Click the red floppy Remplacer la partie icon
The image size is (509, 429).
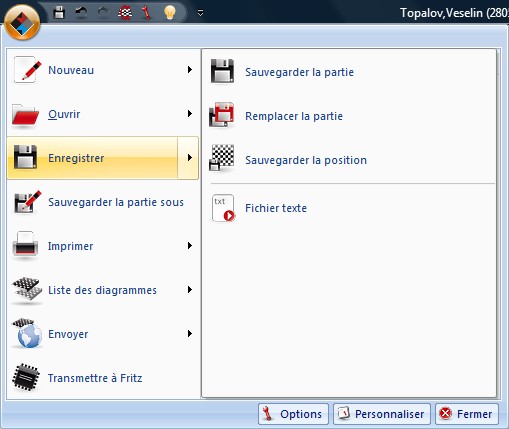tap(222, 115)
